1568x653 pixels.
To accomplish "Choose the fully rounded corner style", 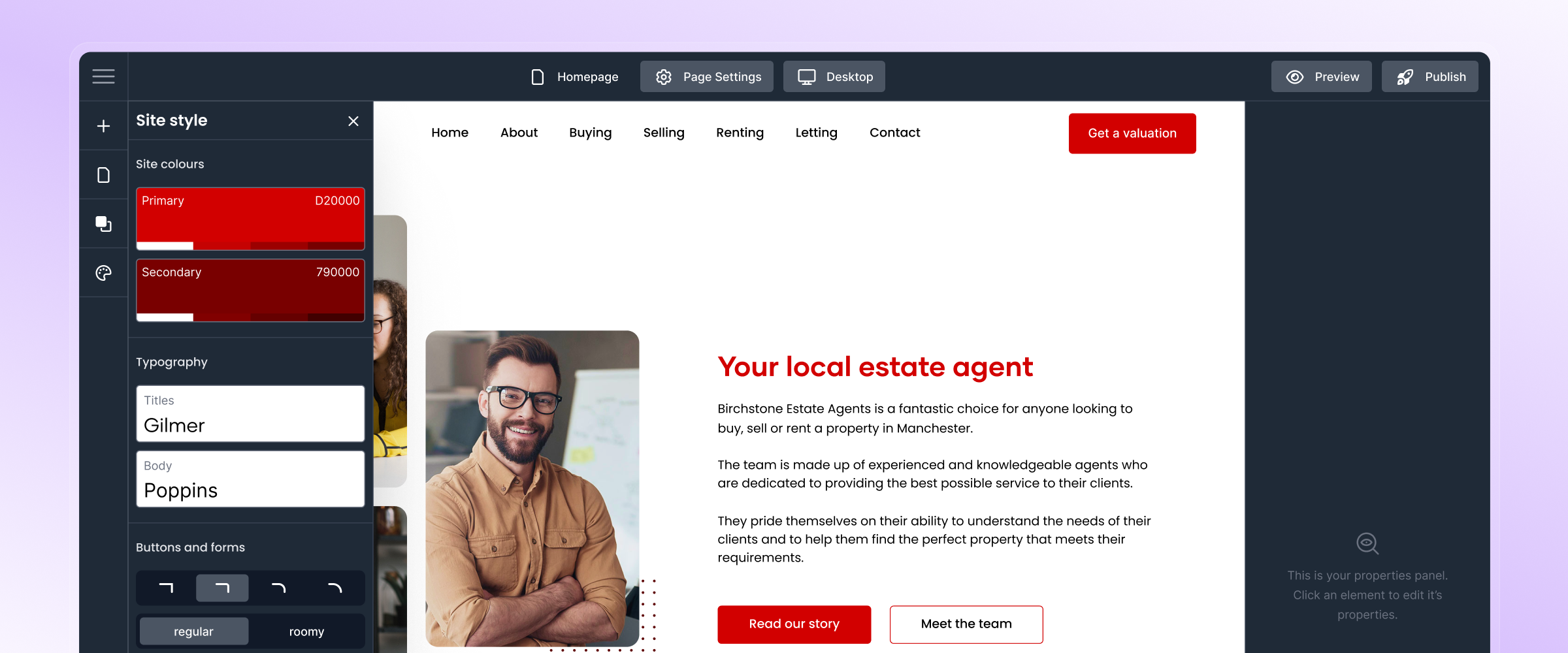I will coord(335,588).
